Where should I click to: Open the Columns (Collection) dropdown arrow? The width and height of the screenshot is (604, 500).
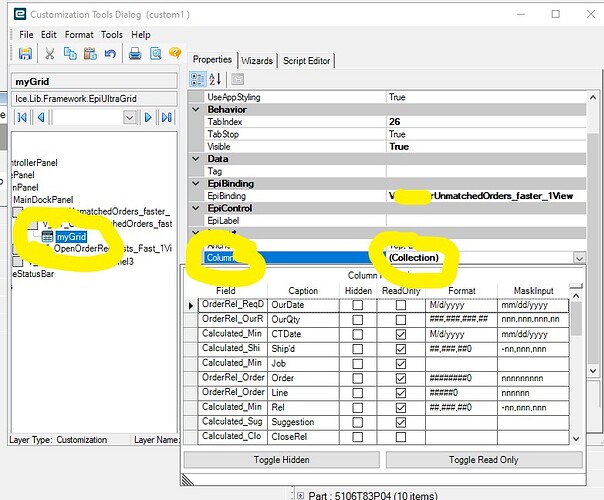click(x=580, y=258)
